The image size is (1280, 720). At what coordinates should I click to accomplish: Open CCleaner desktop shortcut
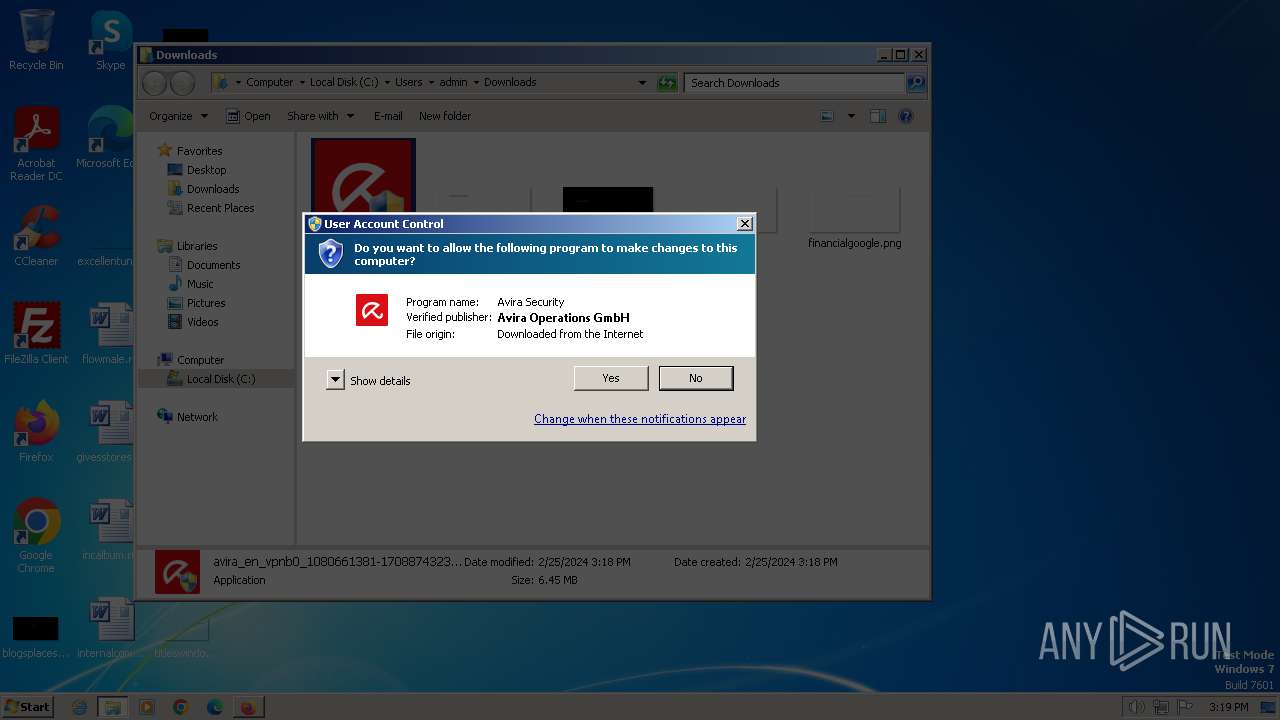pyautogui.click(x=36, y=236)
